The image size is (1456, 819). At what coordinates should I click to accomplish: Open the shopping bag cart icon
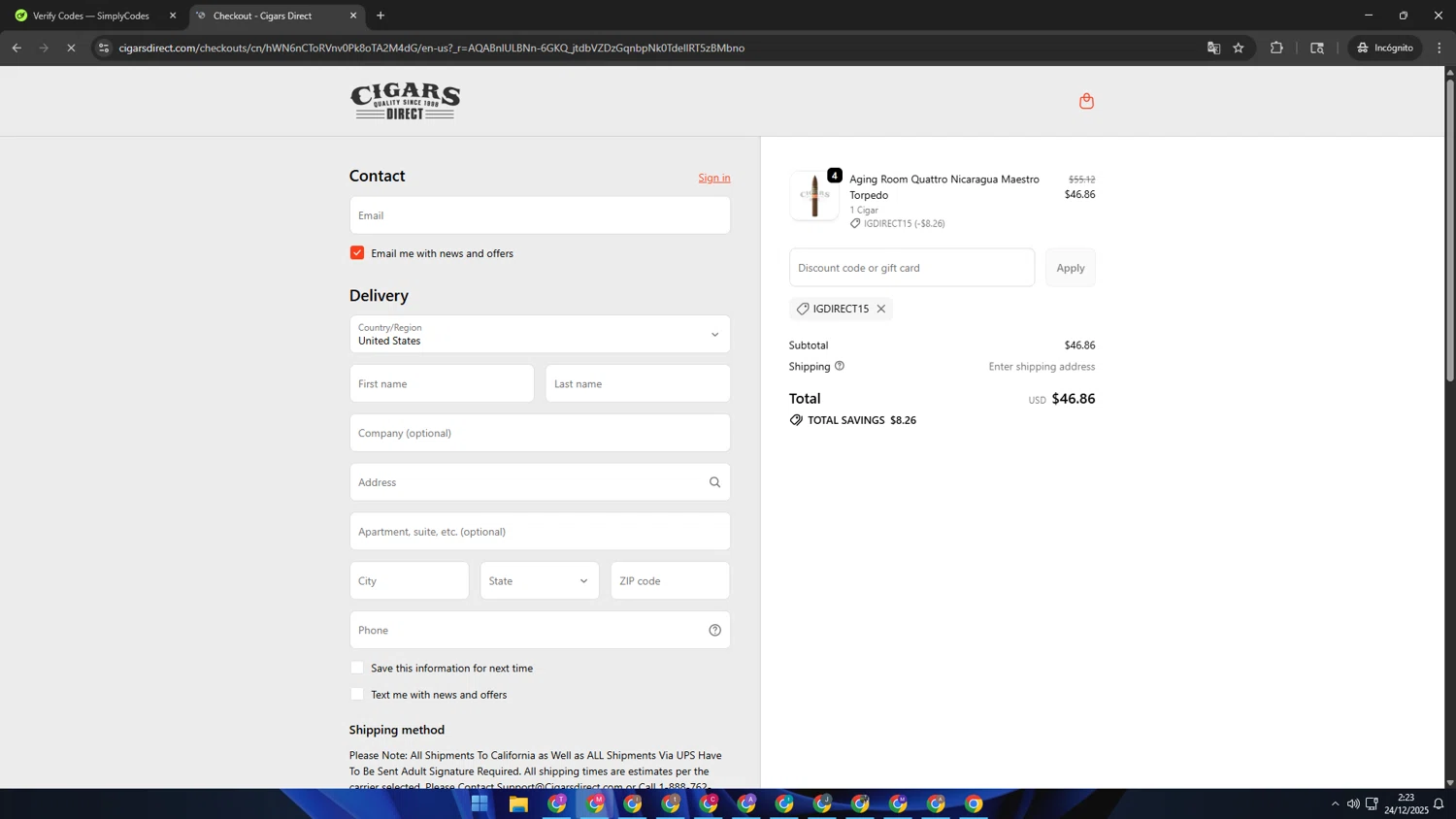(x=1086, y=101)
